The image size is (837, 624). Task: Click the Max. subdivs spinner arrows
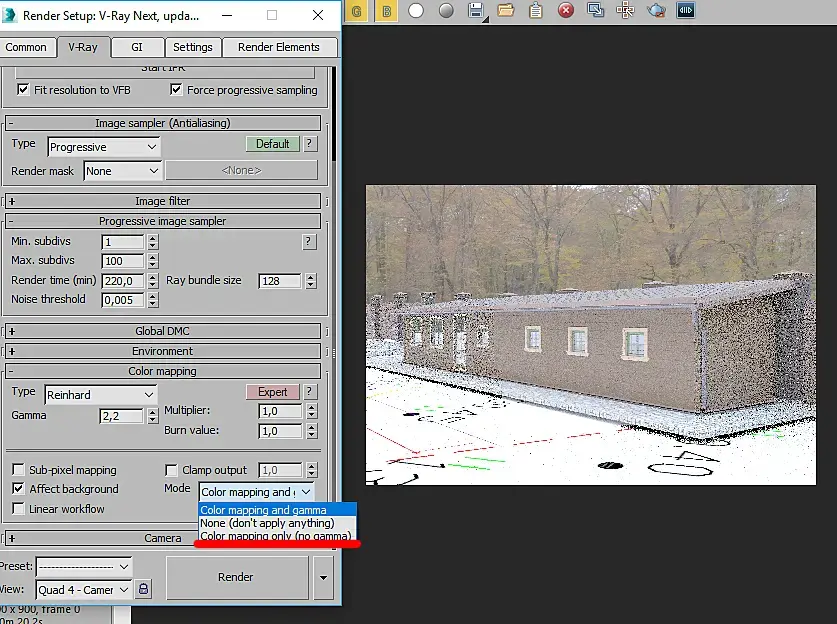coord(153,261)
